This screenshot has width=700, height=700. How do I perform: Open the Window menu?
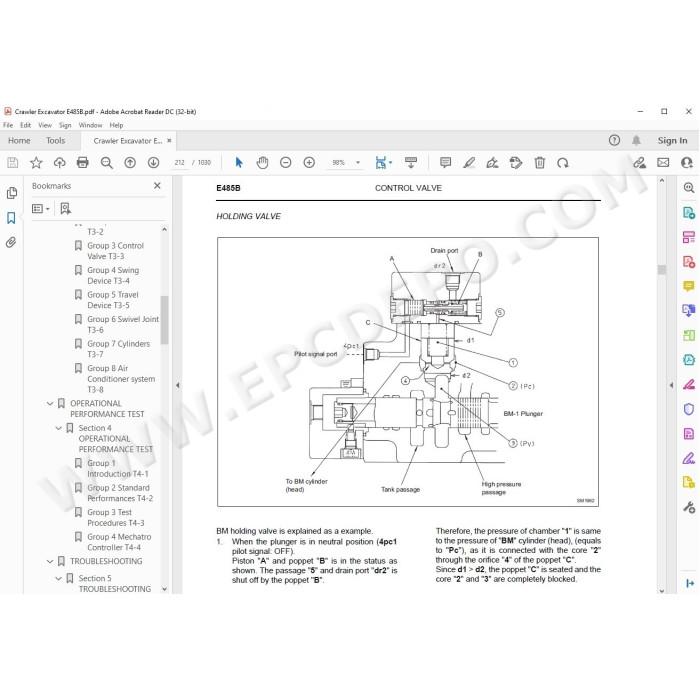coord(90,125)
